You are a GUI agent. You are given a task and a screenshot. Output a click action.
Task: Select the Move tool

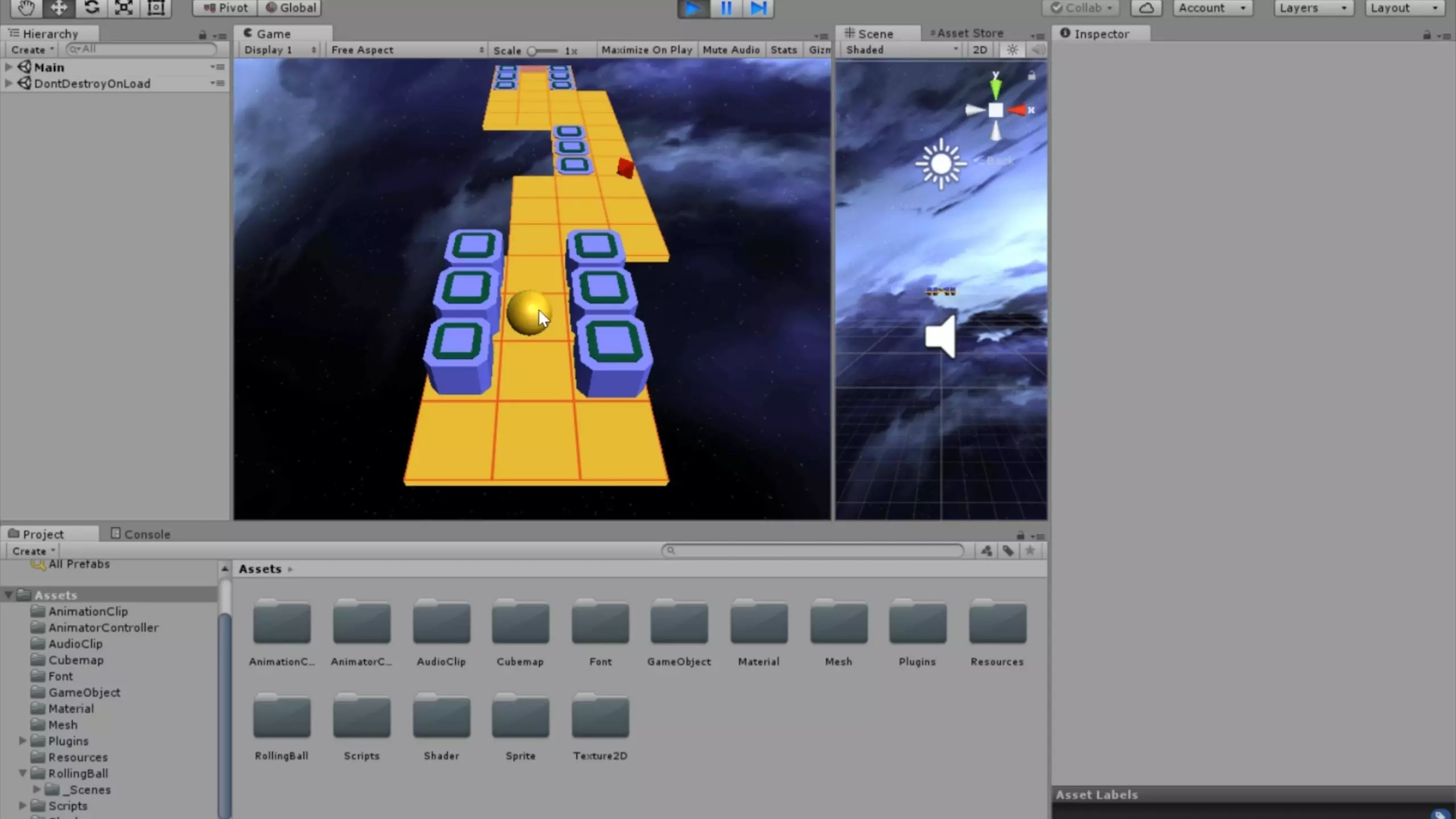(59, 8)
